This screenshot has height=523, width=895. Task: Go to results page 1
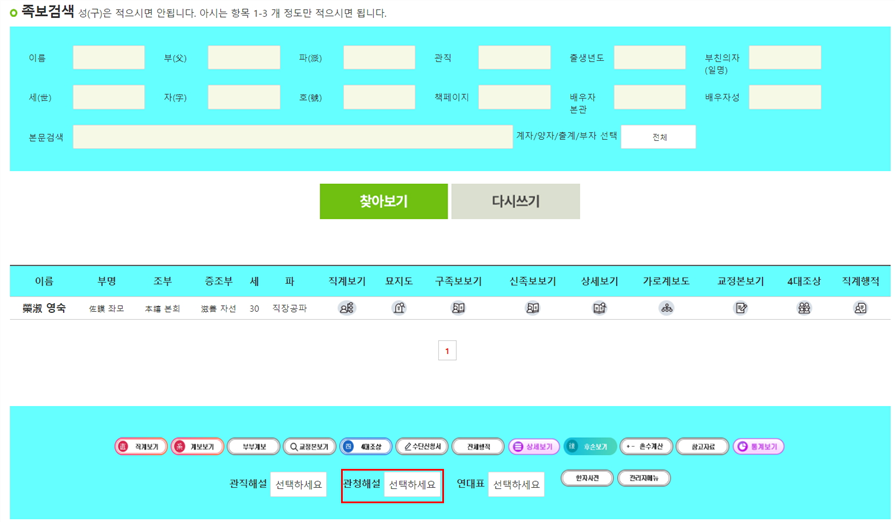click(x=447, y=351)
